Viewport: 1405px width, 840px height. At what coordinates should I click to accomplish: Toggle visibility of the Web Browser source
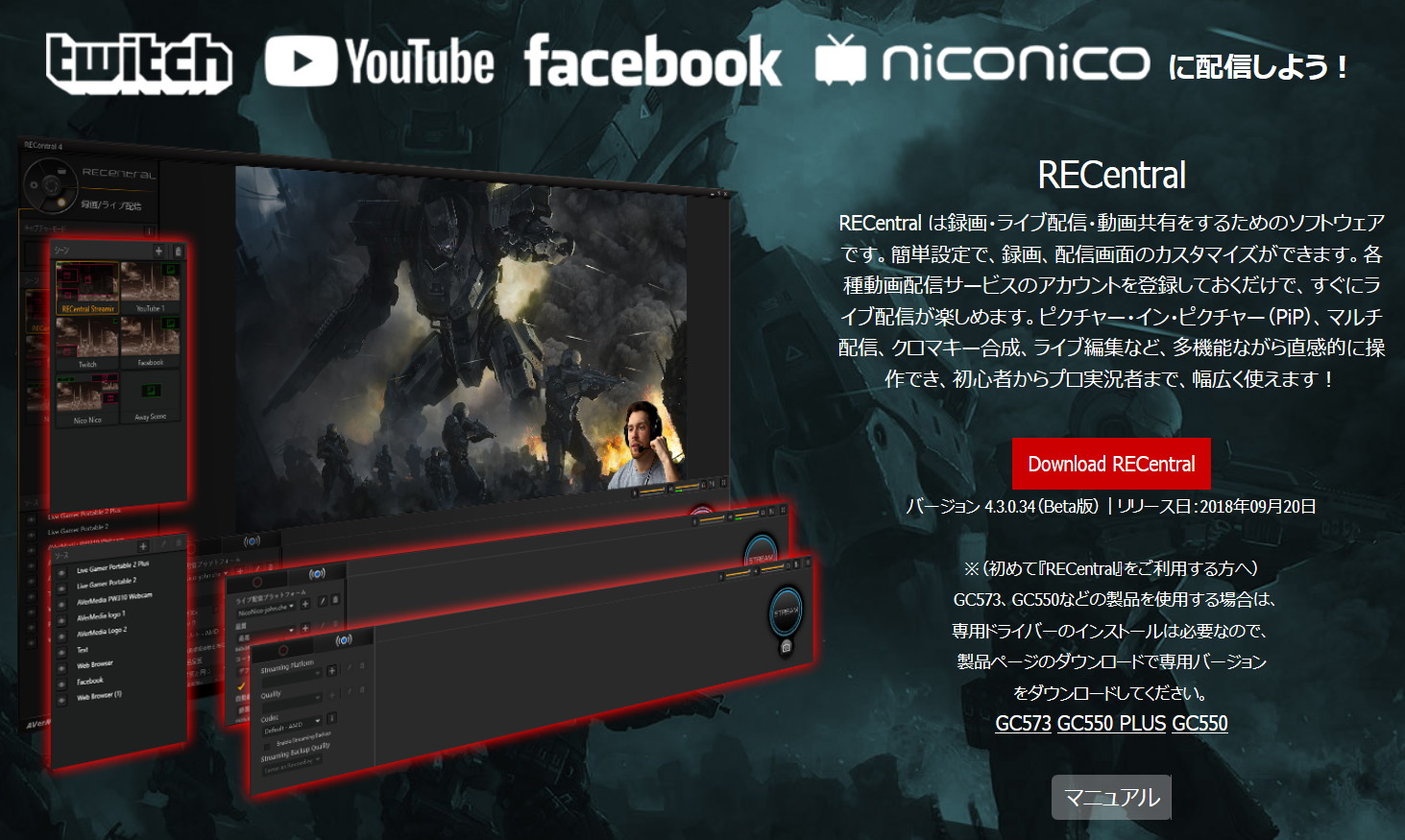(61, 668)
